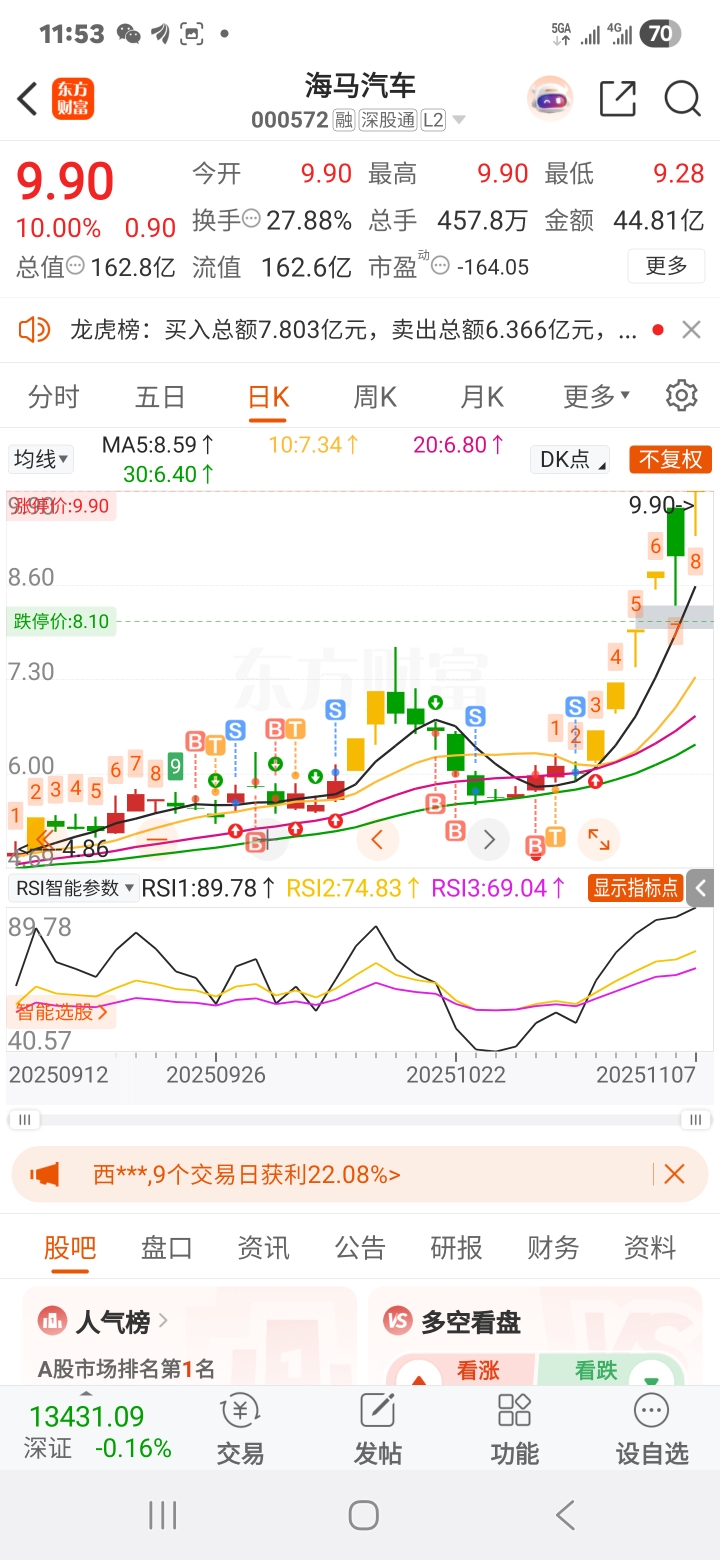Switch to 周K tab

[375, 397]
